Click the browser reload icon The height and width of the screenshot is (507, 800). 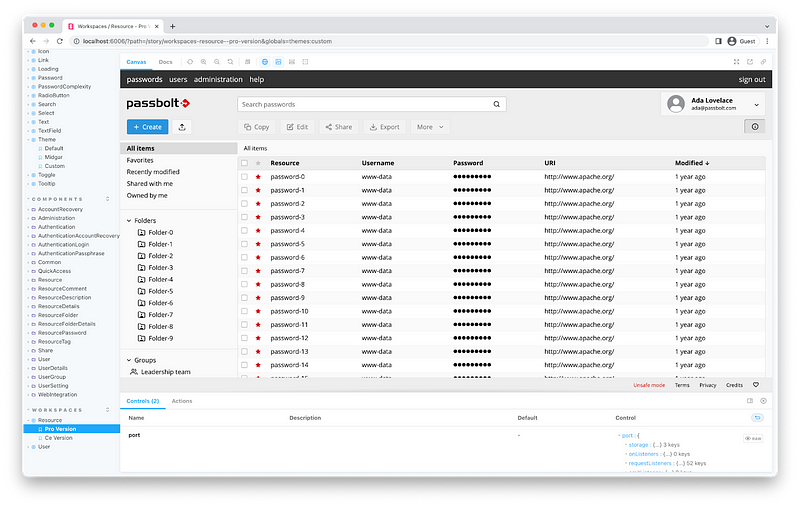point(60,41)
